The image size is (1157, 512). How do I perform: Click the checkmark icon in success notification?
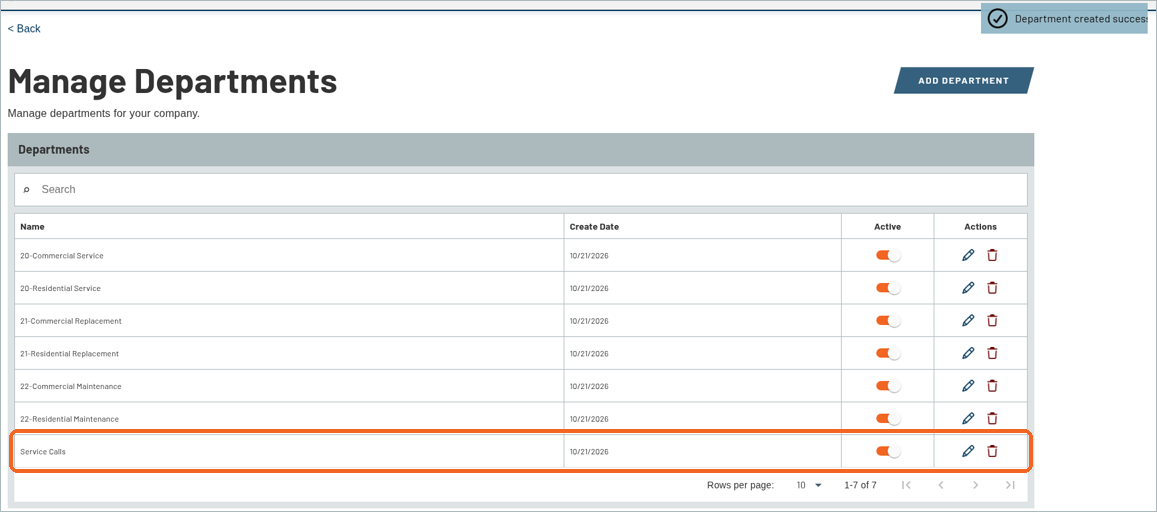tap(997, 18)
